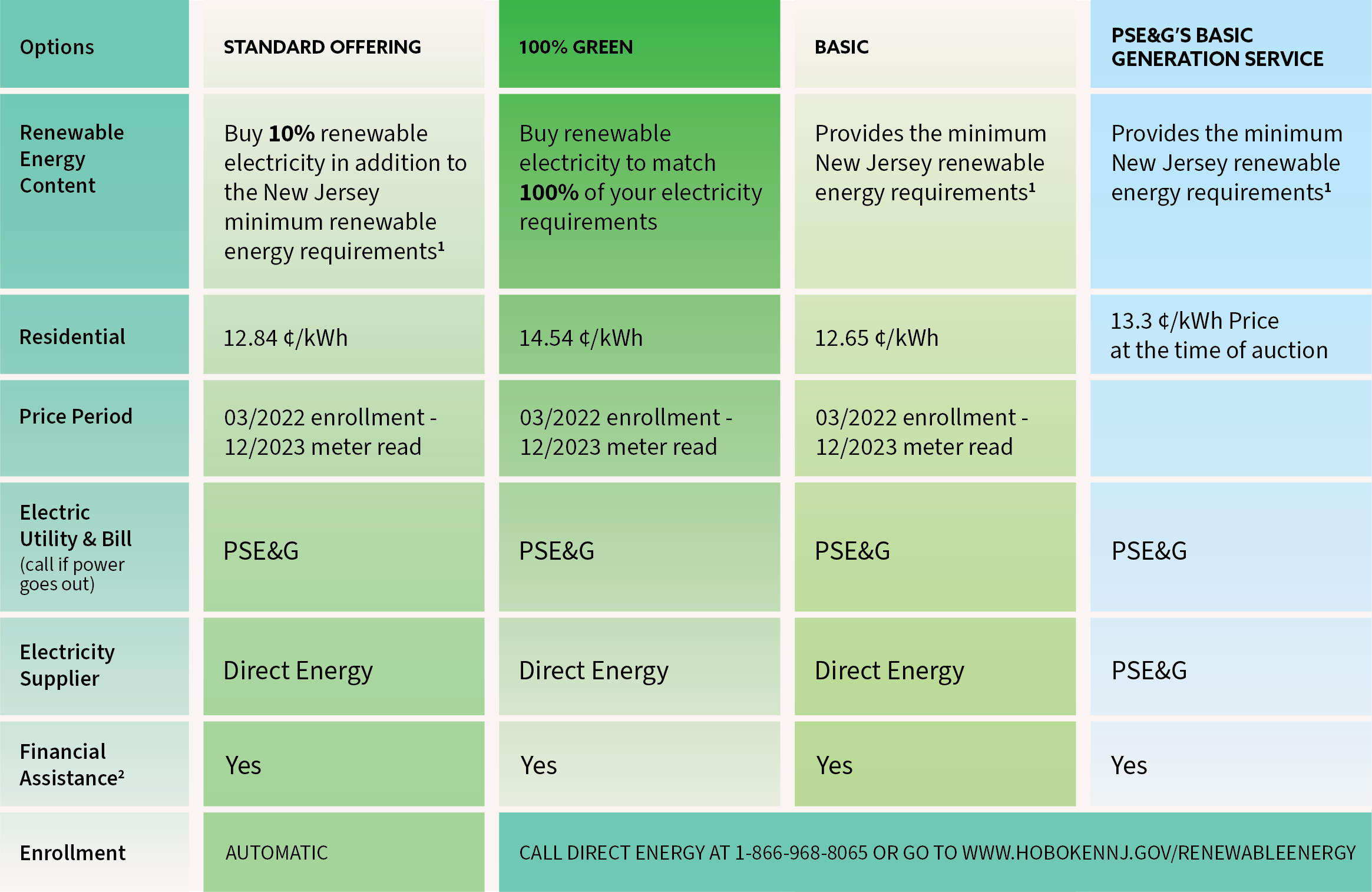Viewport: 1372px width, 892px height.
Task: Click BASIC column's 'Provides the minimum New Jersey' cell
Action: coord(935,191)
